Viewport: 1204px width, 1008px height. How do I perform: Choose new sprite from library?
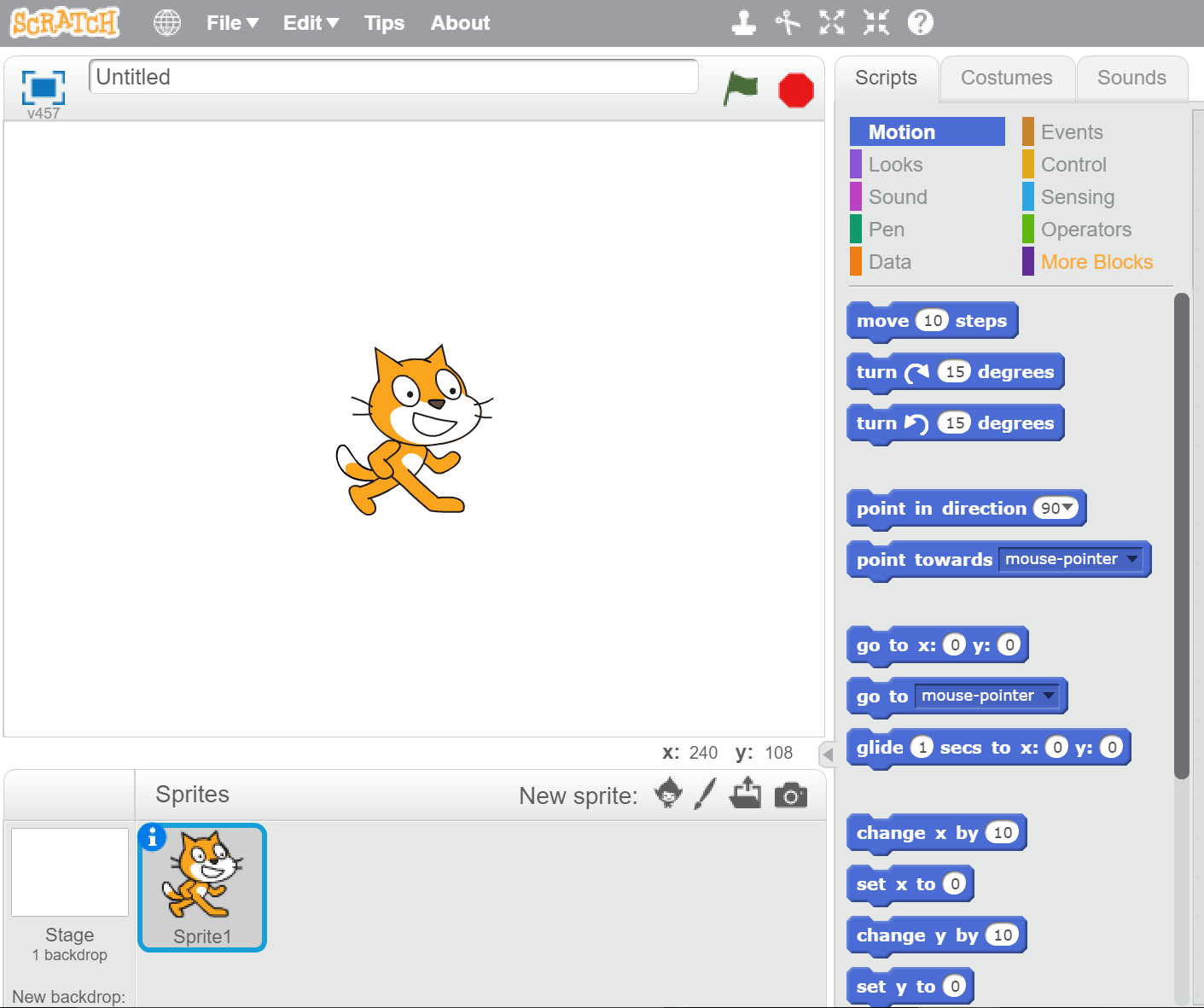669,794
